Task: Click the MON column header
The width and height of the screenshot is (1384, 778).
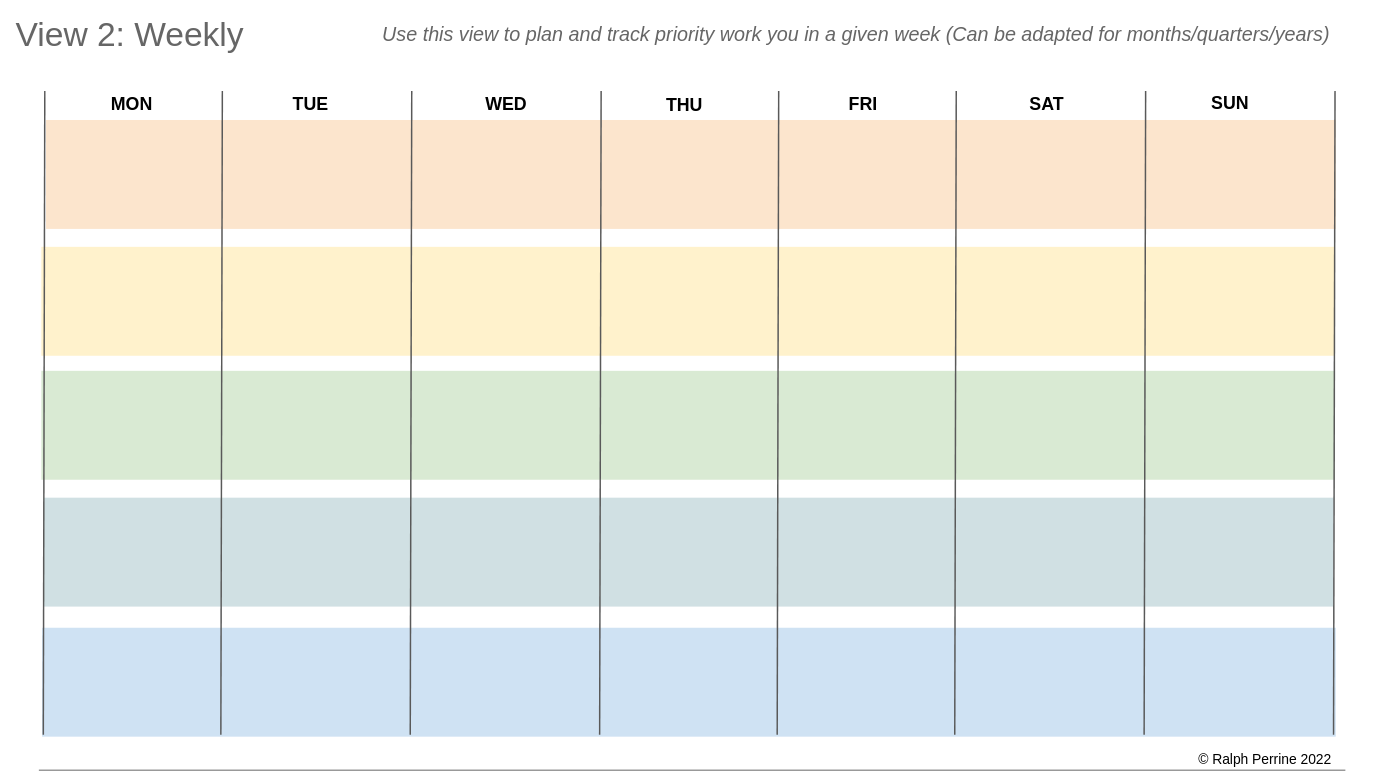Action: [x=131, y=104]
